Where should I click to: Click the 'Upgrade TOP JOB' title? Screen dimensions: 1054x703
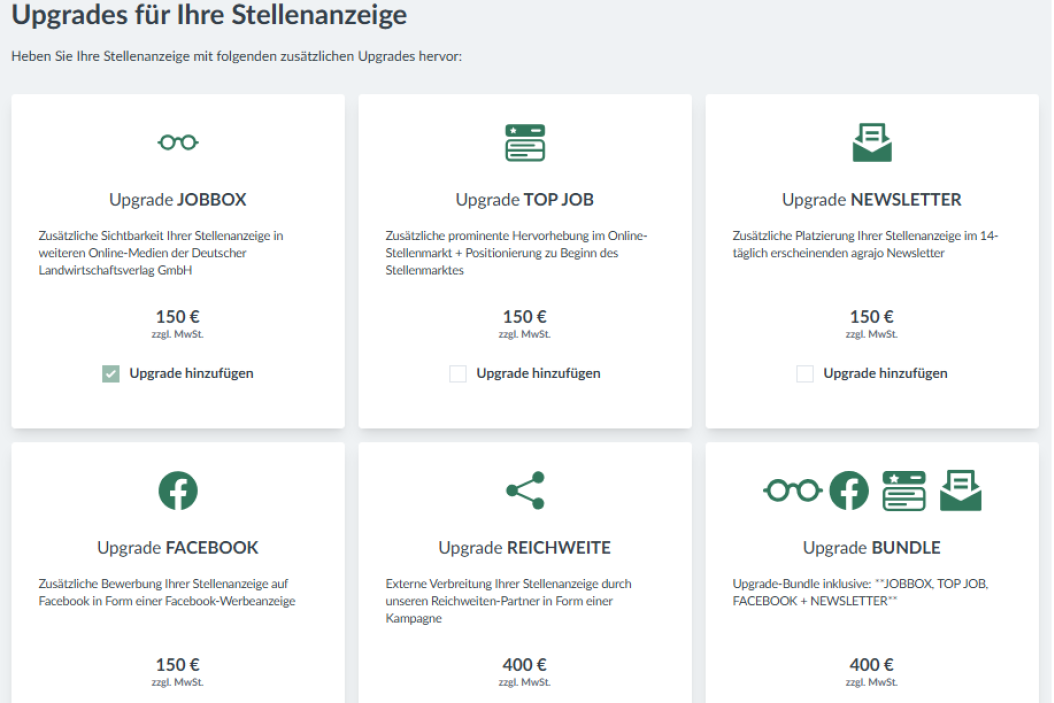[525, 200]
